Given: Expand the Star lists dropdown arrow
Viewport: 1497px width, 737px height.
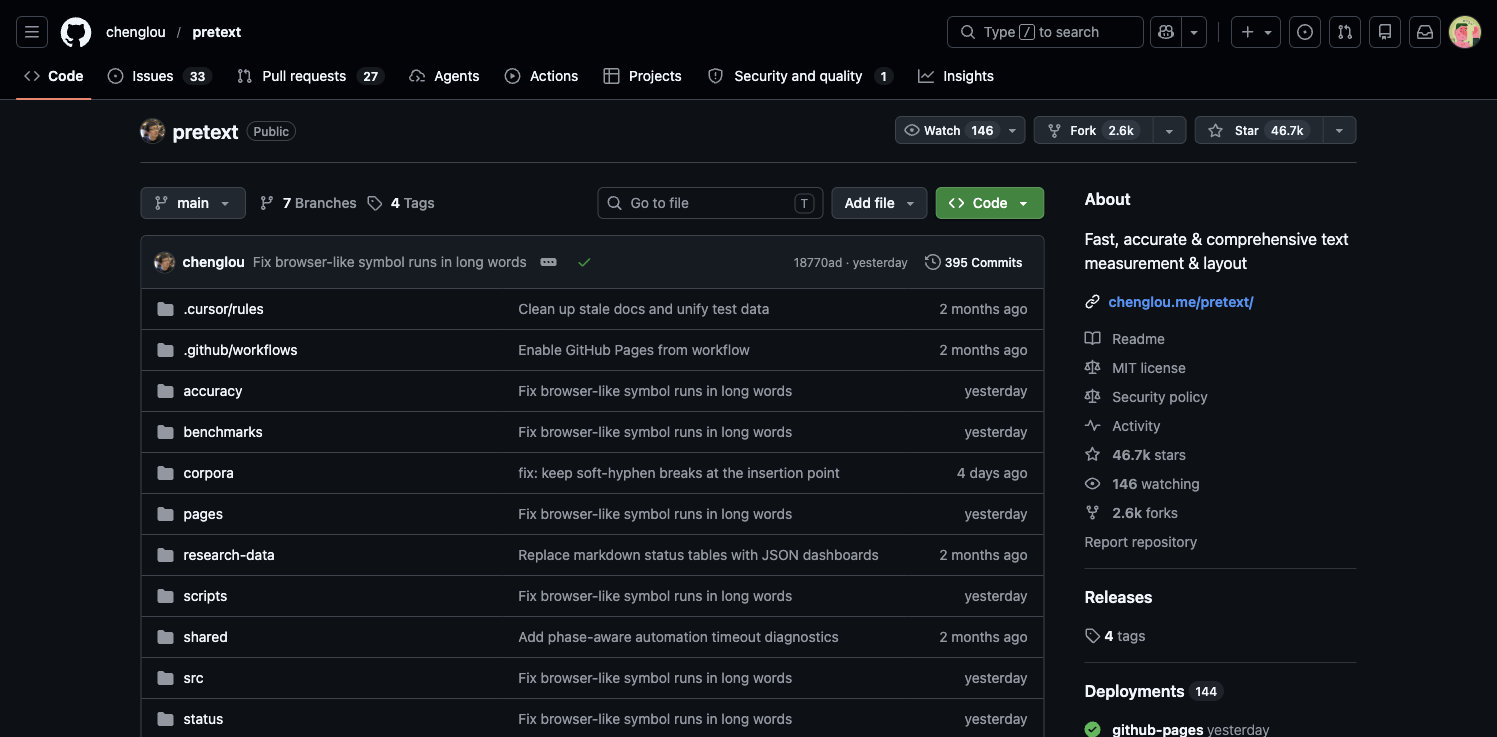Looking at the screenshot, I should (x=1339, y=130).
